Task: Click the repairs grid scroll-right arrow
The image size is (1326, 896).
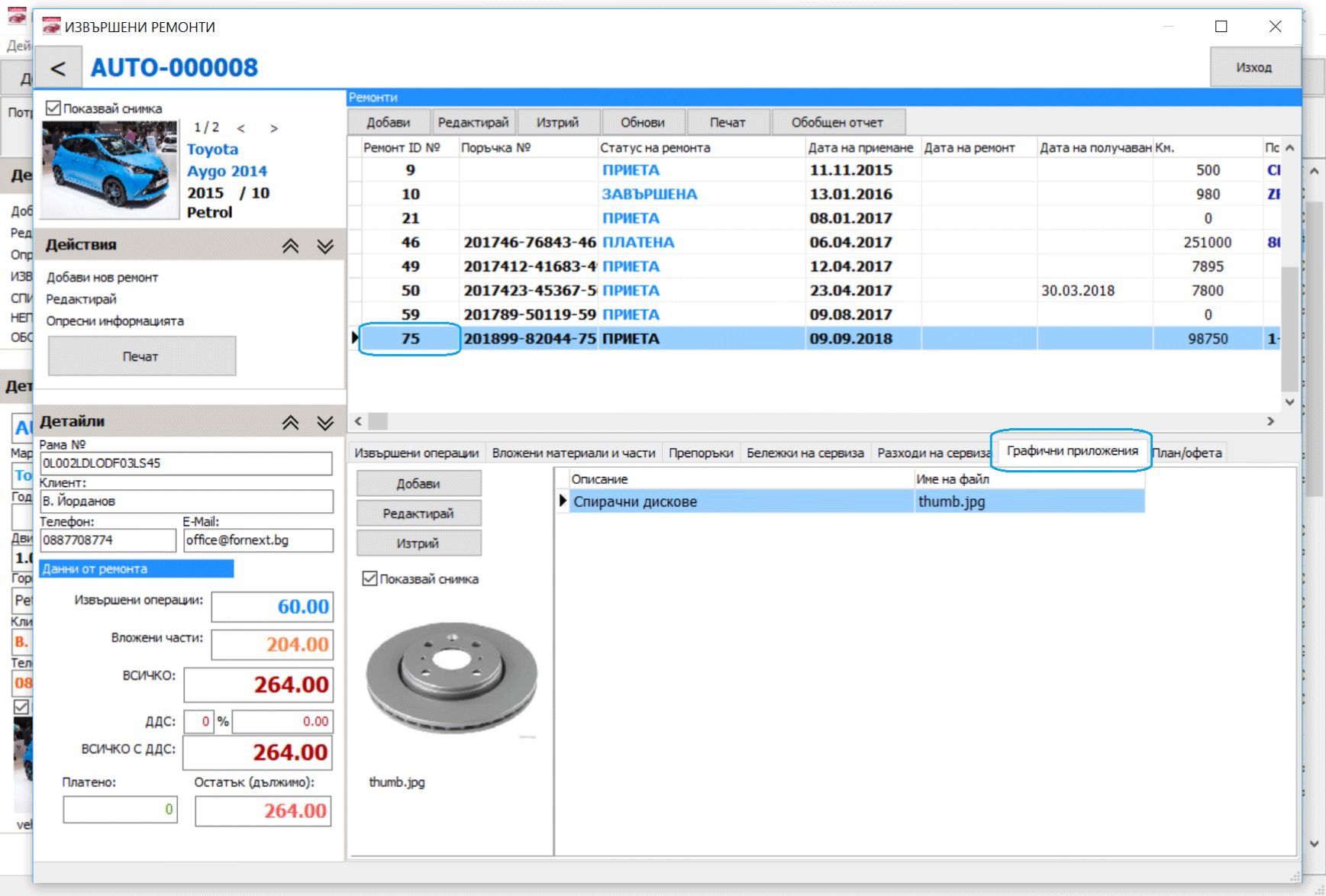Action: 1270,421
